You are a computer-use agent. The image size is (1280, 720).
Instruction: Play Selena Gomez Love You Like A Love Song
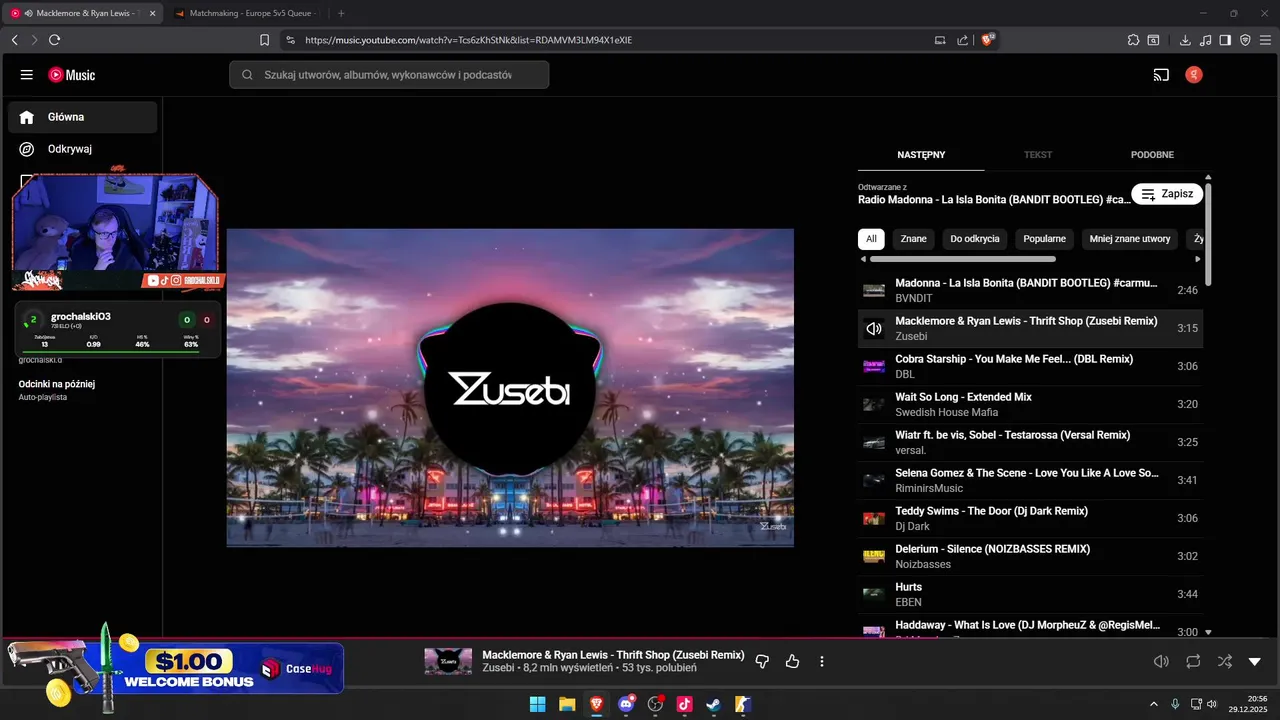[x=1030, y=480]
